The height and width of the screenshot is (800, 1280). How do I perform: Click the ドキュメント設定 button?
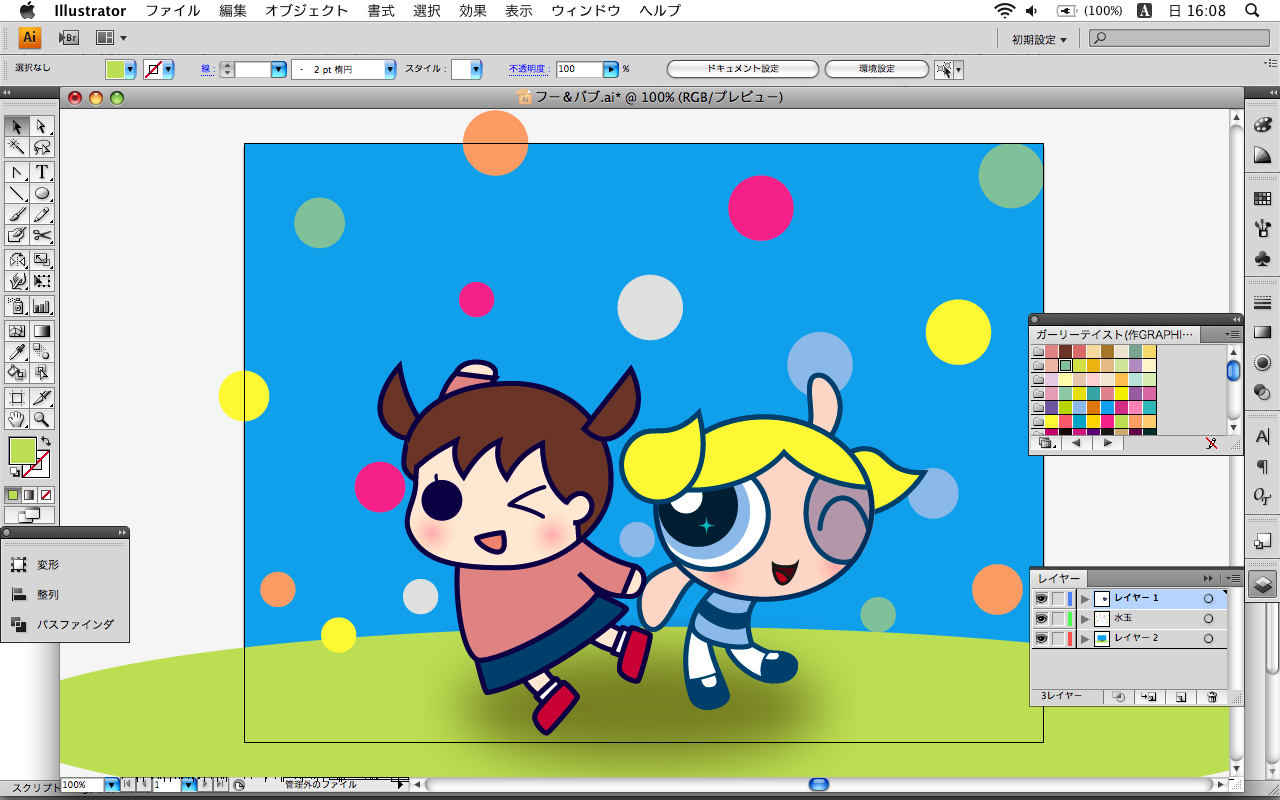tap(743, 69)
